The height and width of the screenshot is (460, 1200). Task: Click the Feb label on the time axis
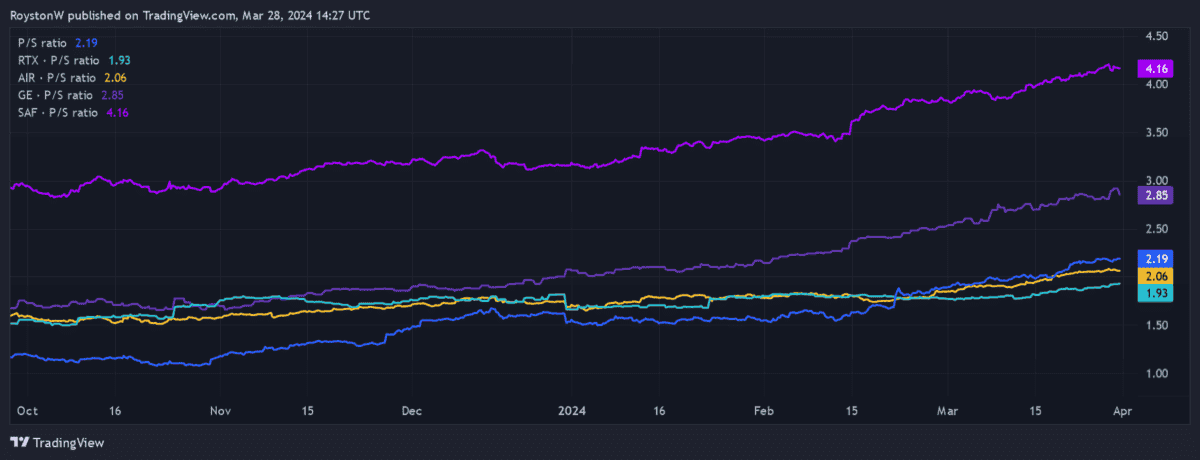click(764, 411)
